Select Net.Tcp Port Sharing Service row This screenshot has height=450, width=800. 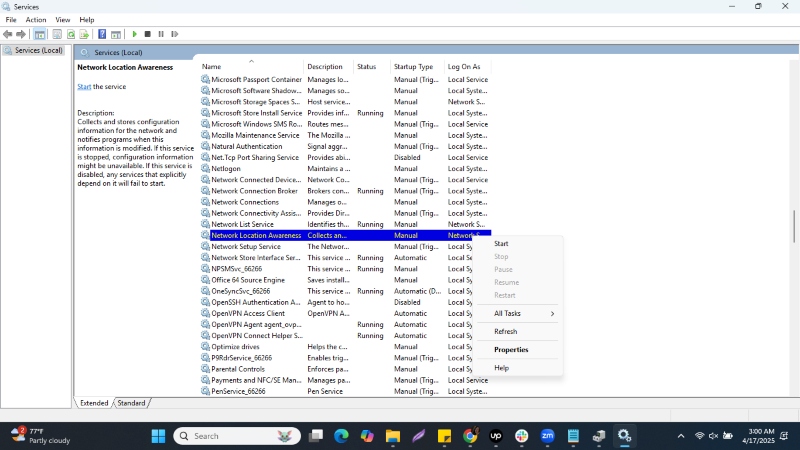pos(345,158)
